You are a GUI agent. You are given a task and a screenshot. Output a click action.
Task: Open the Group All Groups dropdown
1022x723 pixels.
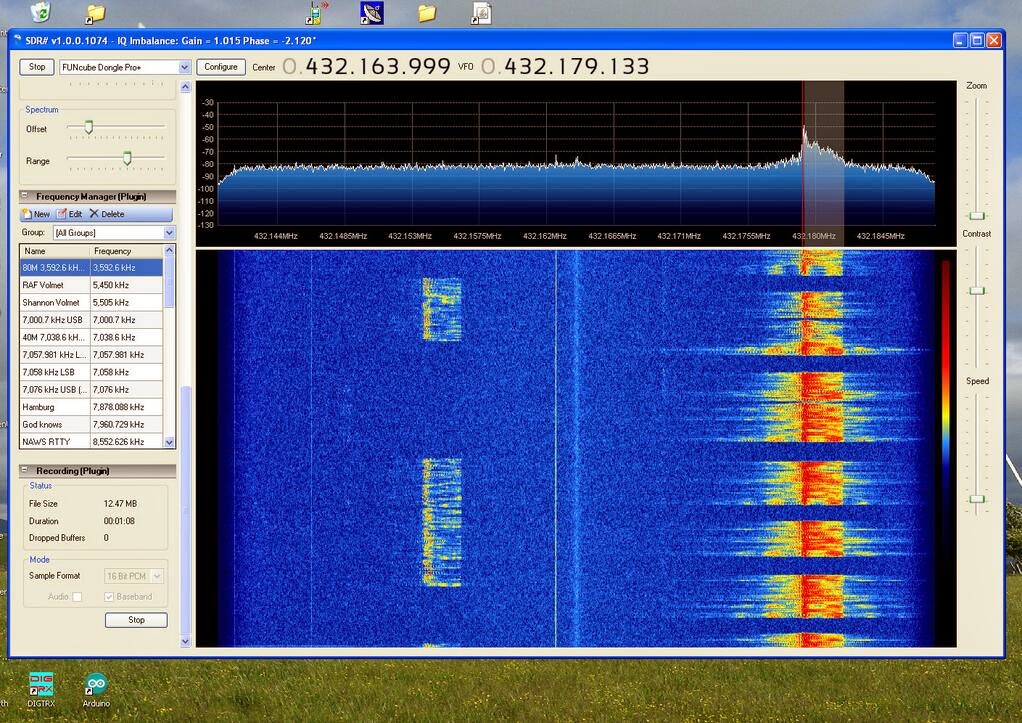pyautogui.click(x=114, y=233)
